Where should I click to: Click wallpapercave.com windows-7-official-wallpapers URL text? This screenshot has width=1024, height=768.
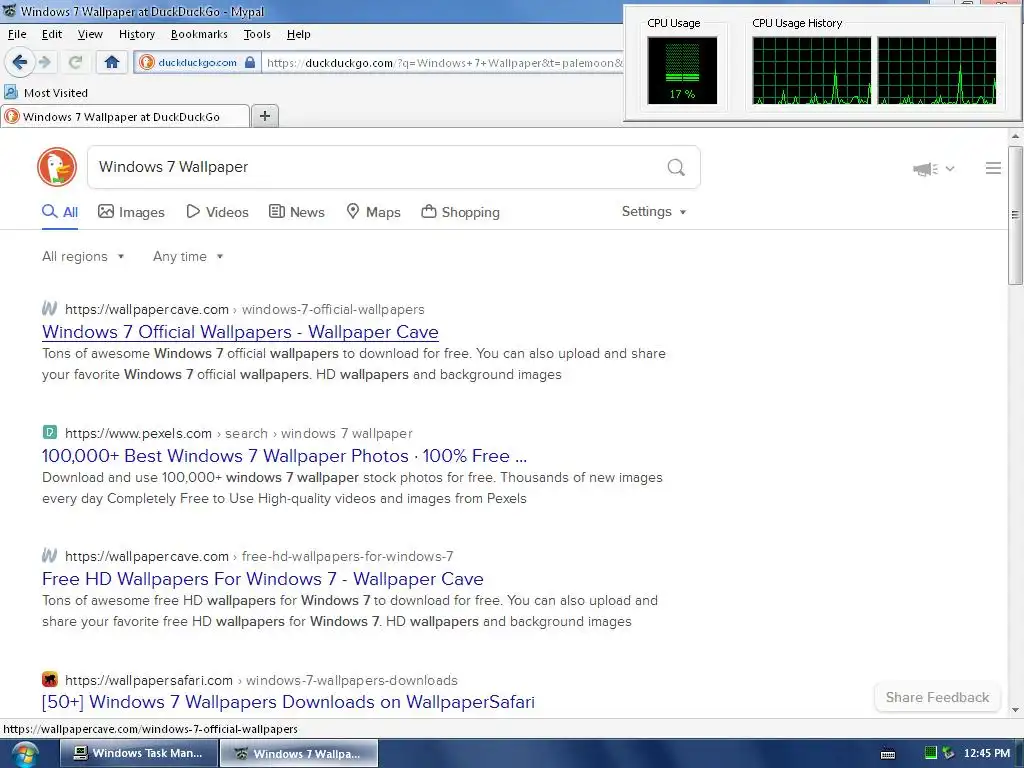pyautogui.click(x=244, y=309)
